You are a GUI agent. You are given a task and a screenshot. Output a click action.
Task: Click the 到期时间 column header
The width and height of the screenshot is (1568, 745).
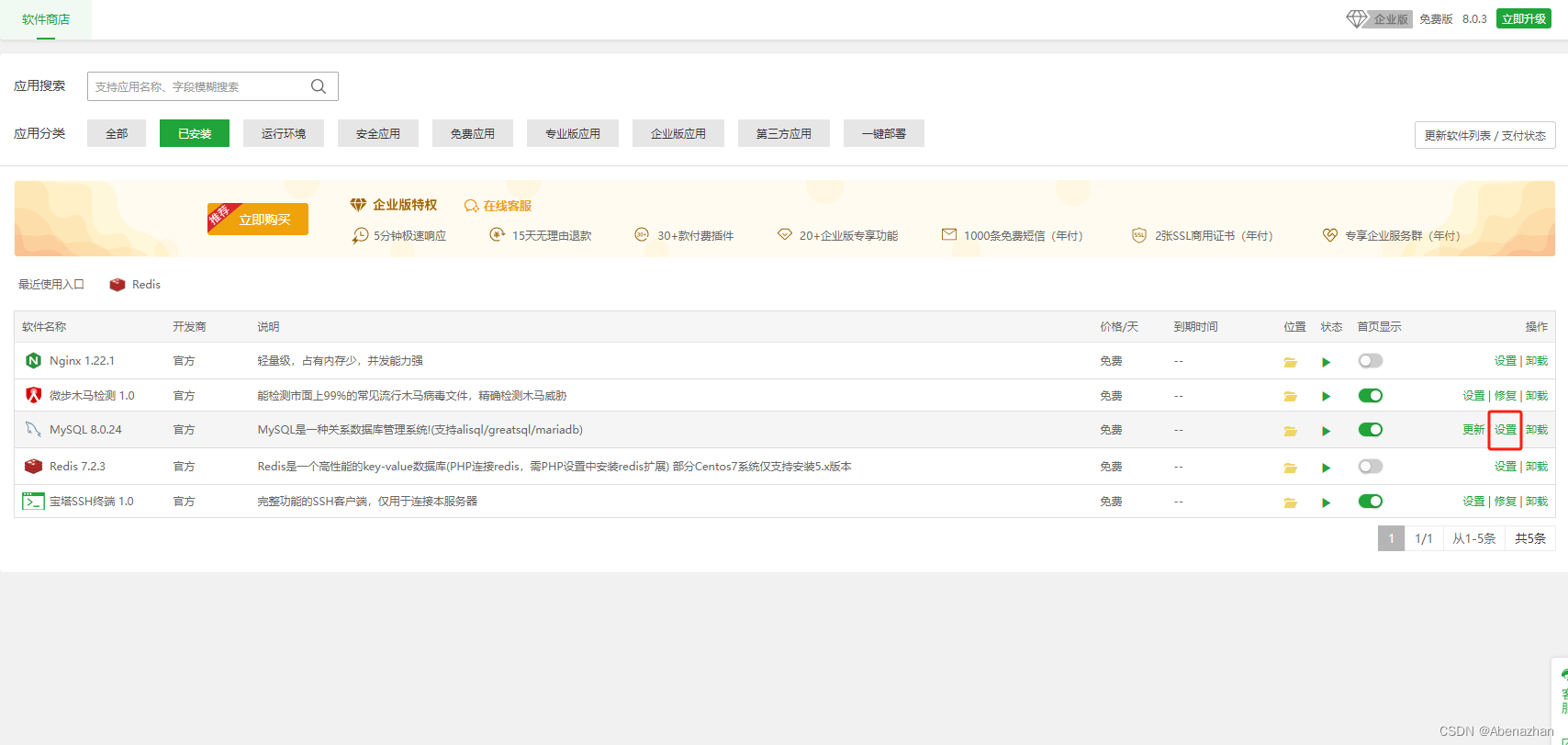[x=1195, y=327]
